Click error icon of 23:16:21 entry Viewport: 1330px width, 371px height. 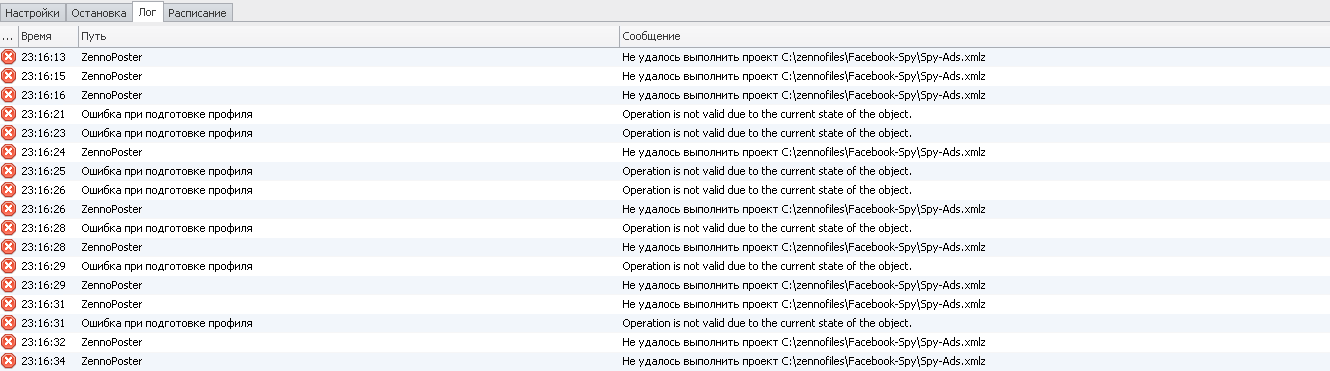pos(8,114)
